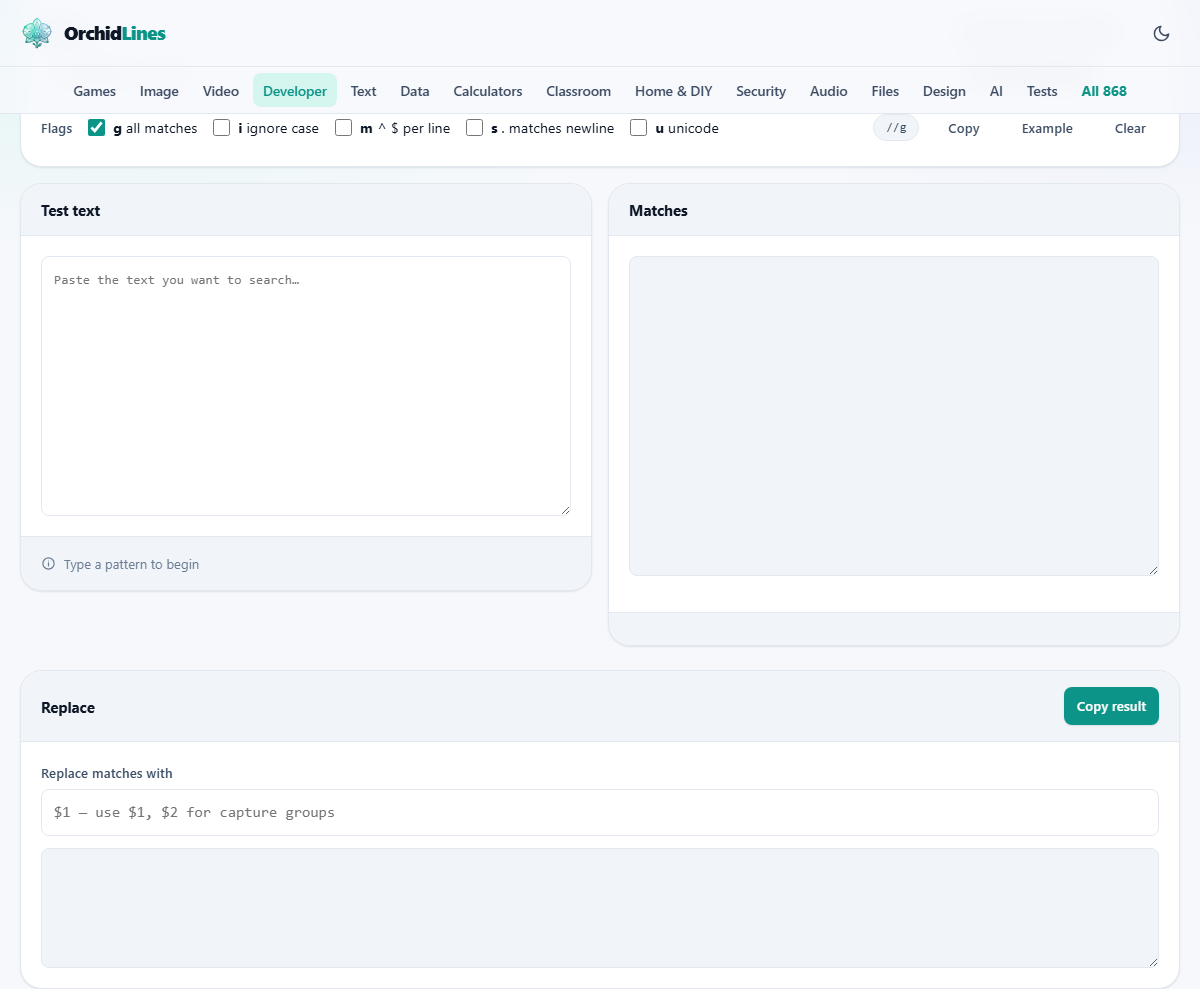Open the Tests category tab
The width and height of the screenshot is (1200, 989).
pos(1042,91)
